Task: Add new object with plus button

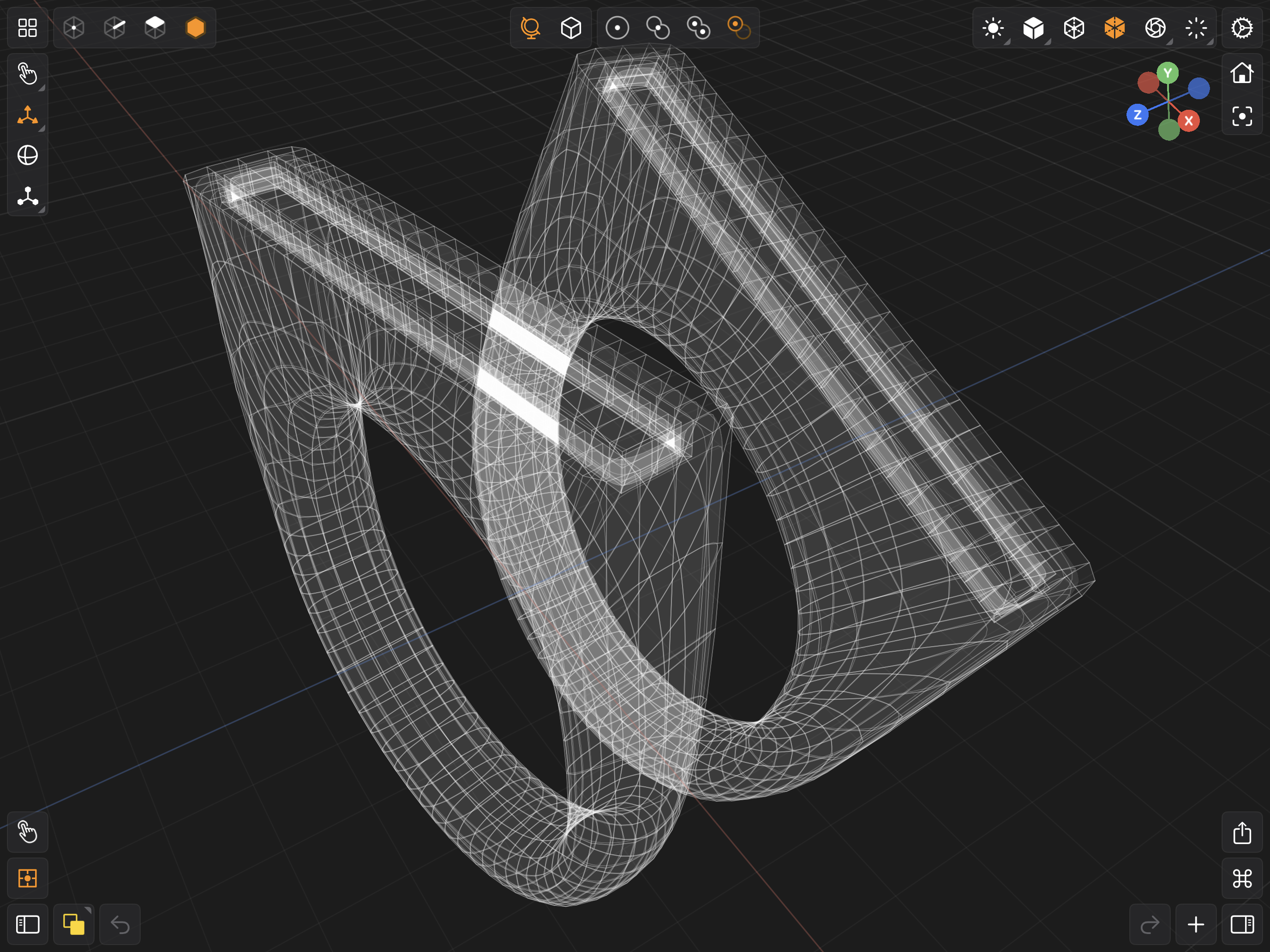Action: 1196,924
